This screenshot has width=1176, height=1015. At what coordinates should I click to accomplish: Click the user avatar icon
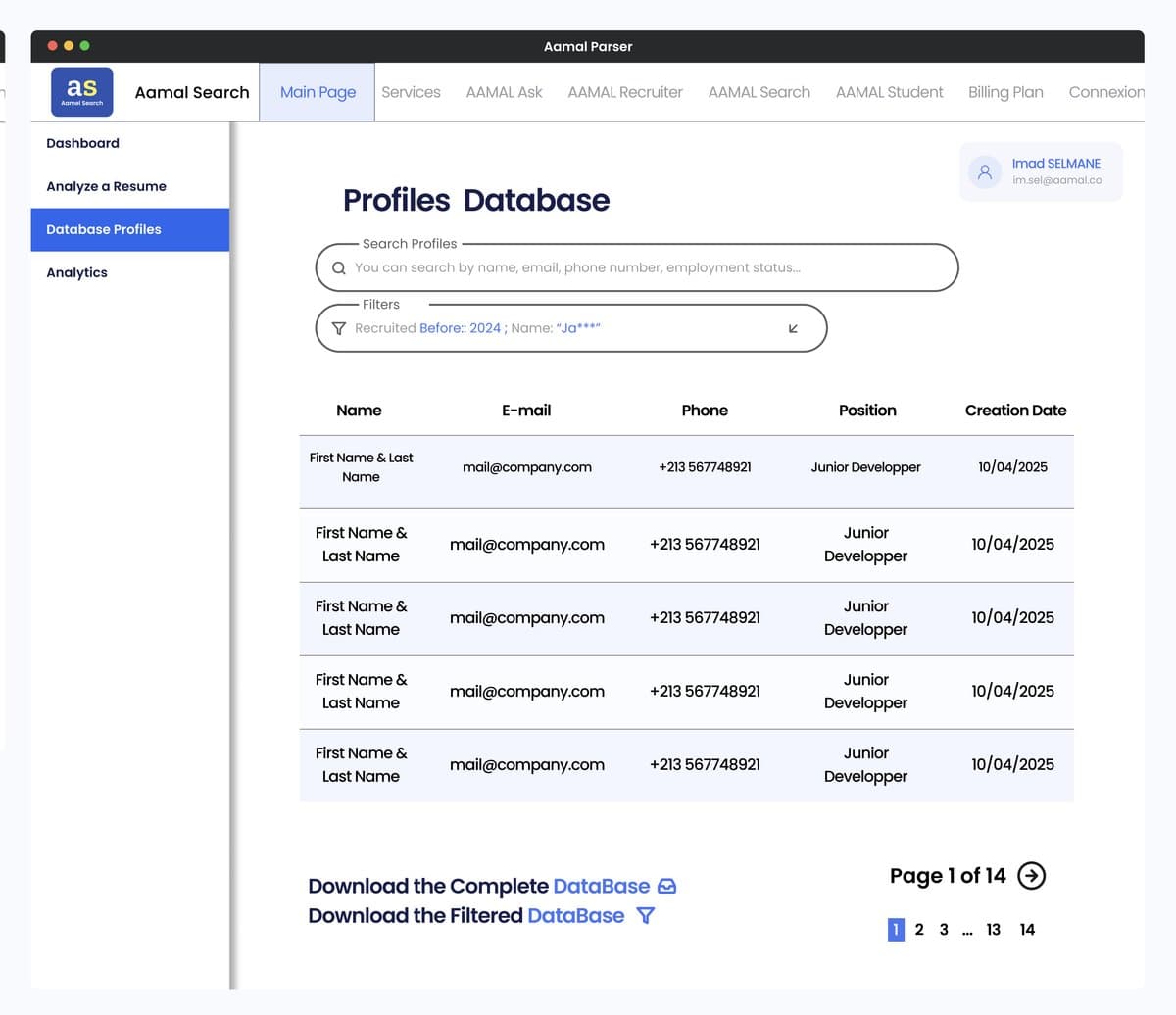point(985,172)
